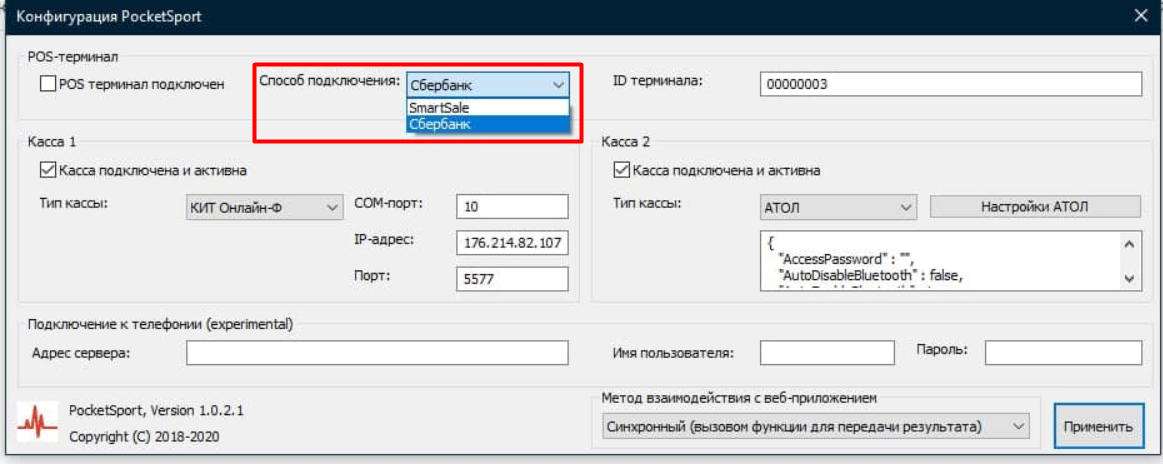Open the Настройки АТОЛ settings button
Image resolution: width=1163 pixels, height=464 pixels.
pyautogui.click(x=1034, y=207)
